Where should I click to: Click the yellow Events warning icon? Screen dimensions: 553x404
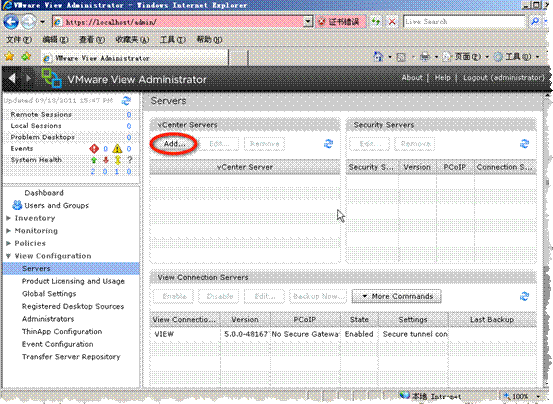[117, 148]
